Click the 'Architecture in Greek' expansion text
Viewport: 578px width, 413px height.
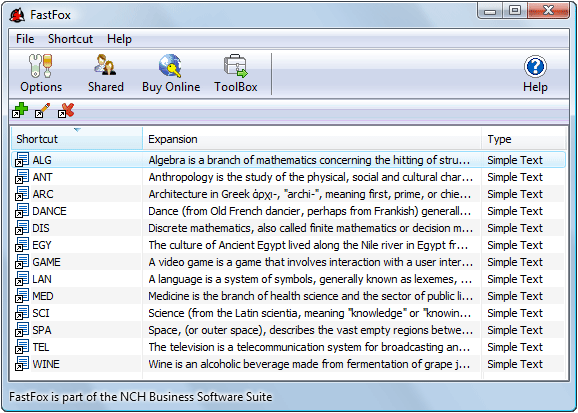[x=310, y=194]
